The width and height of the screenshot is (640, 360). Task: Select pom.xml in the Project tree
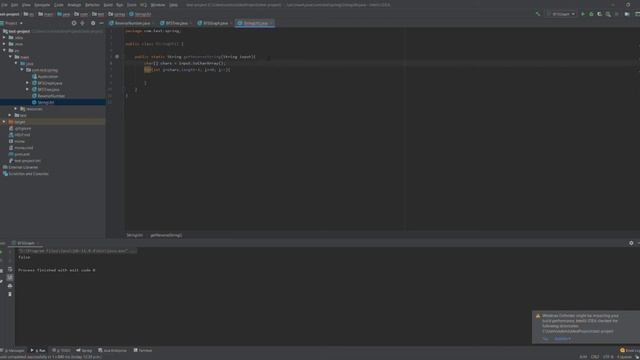pyautogui.click(x=22, y=154)
